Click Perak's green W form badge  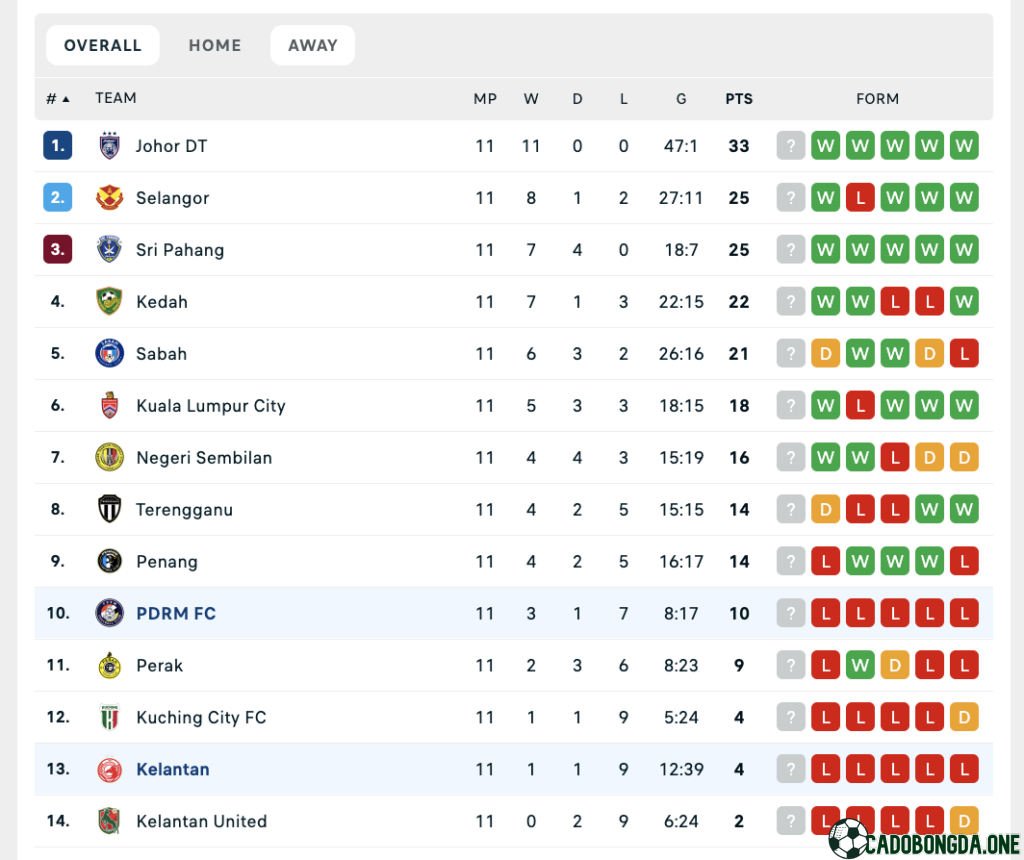click(x=860, y=665)
